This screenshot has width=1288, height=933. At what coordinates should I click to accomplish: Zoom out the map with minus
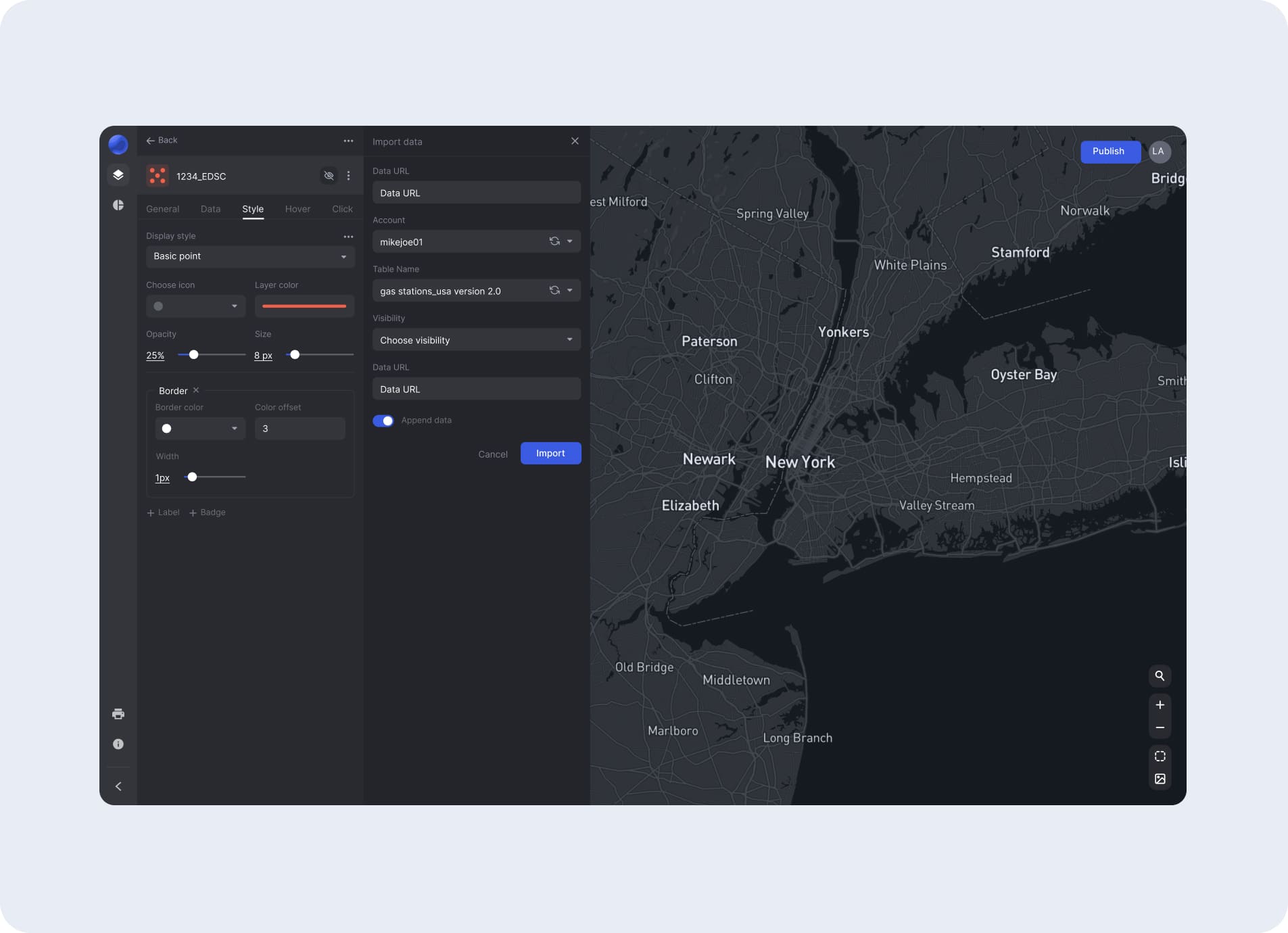click(x=1160, y=727)
